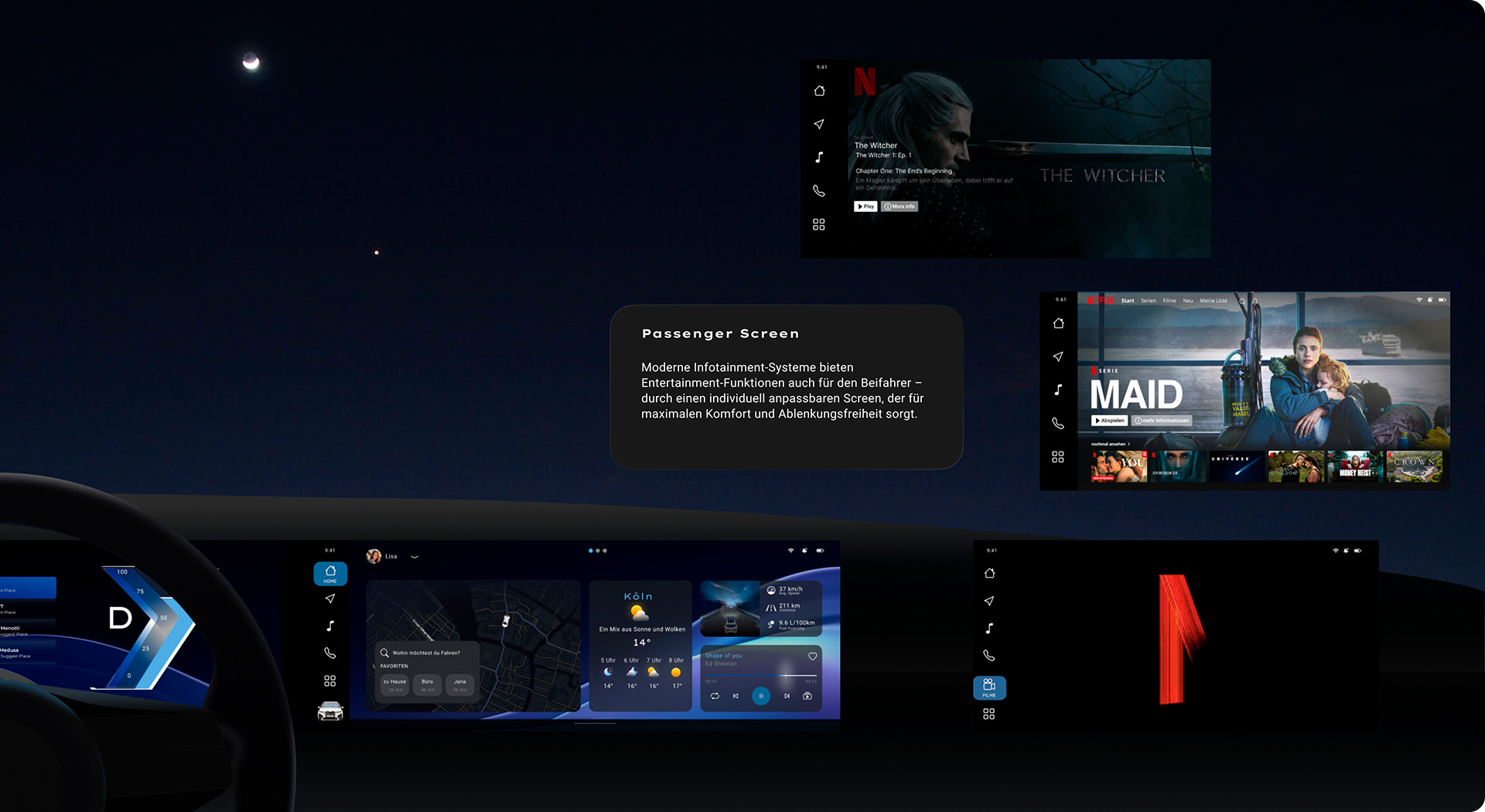Open apps grid in dashboard sidebar
The width and height of the screenshot is (1485, 812).
(x=330, y=681)
